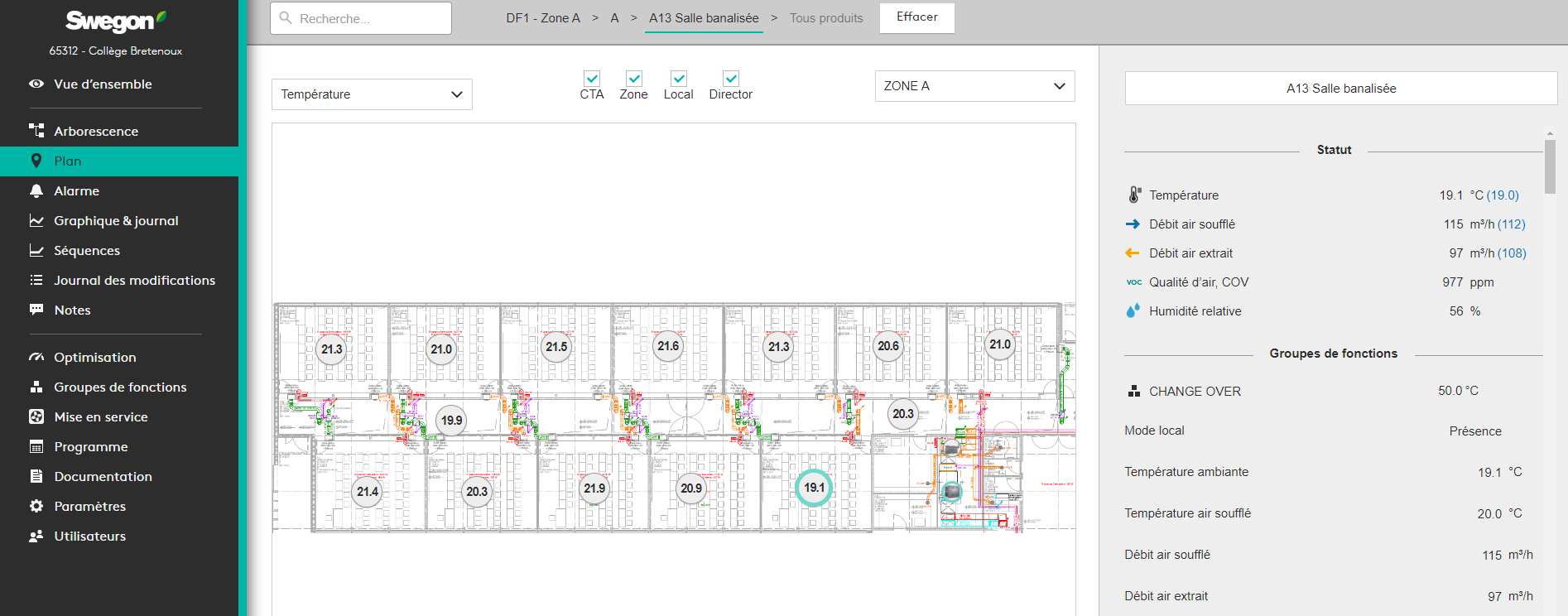Open the Séquences menu item

87,250
